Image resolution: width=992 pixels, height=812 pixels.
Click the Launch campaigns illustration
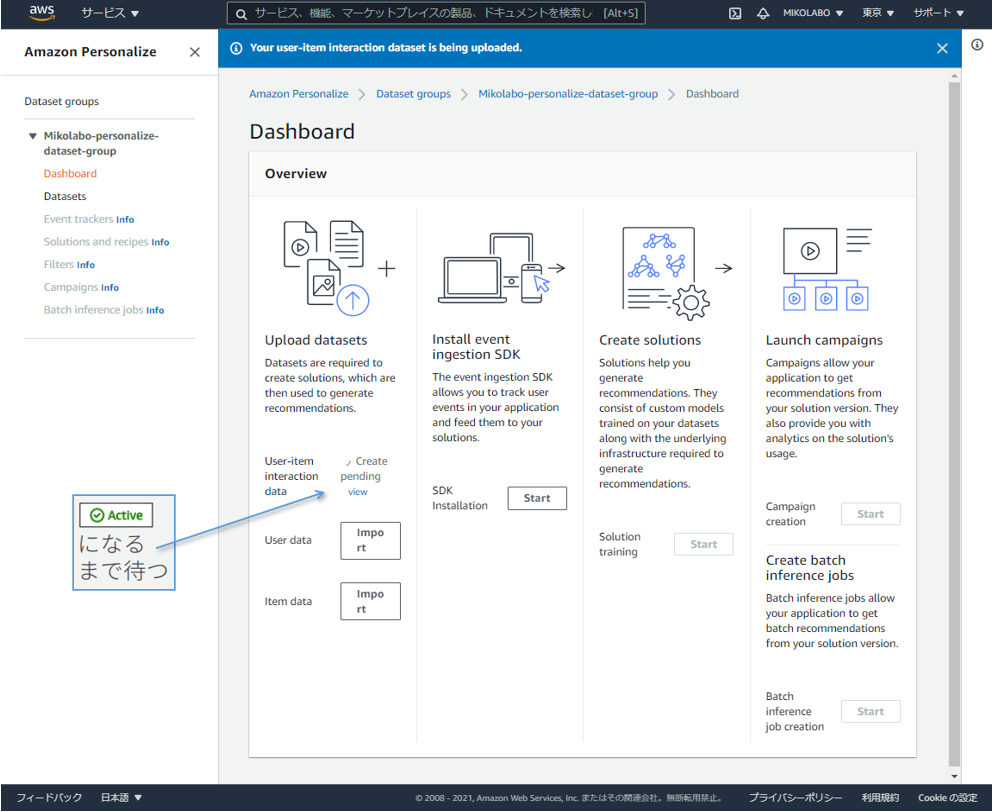(x=827, y=269)
